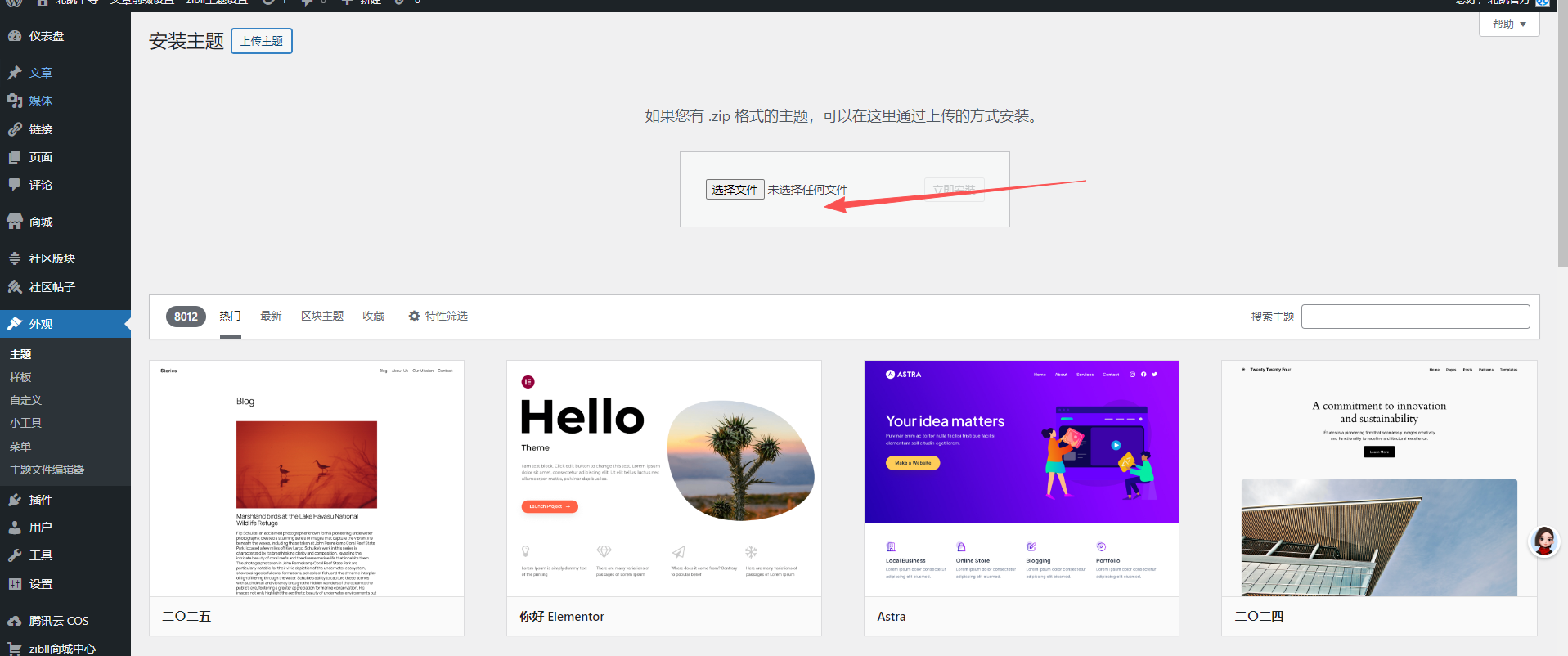Select the 收藏 favorites tab
The image size is (1568, 656).
coord(373,317)
